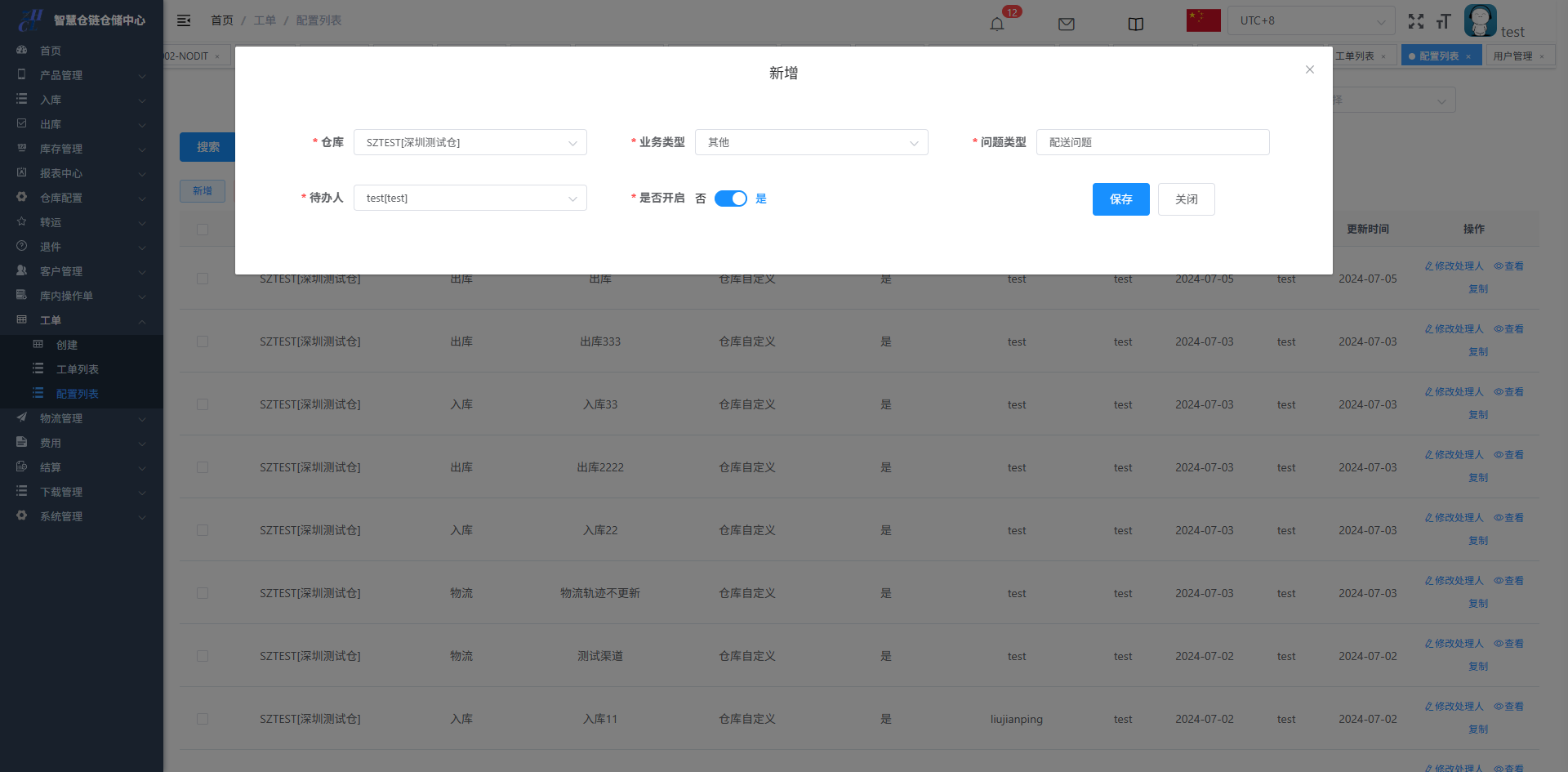This screenshot has height=772, width=1568.
Task: Click the 保存 button
Action: click(x=1120, y=199)
